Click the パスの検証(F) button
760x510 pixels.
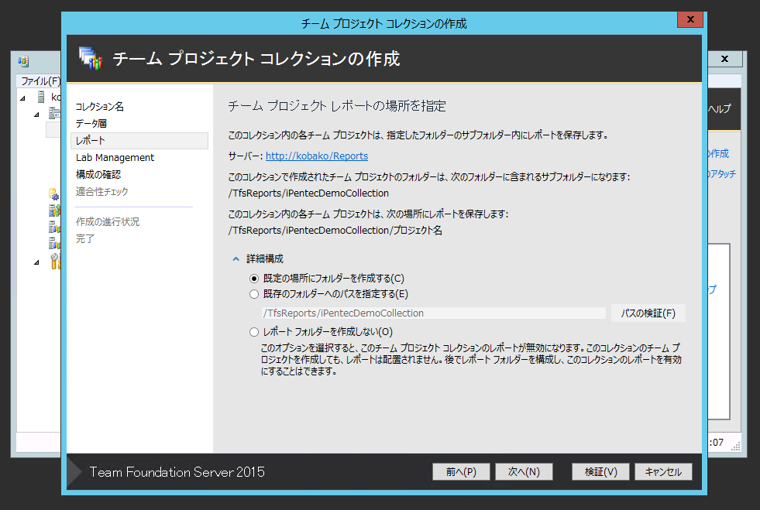tap(648, 313)
